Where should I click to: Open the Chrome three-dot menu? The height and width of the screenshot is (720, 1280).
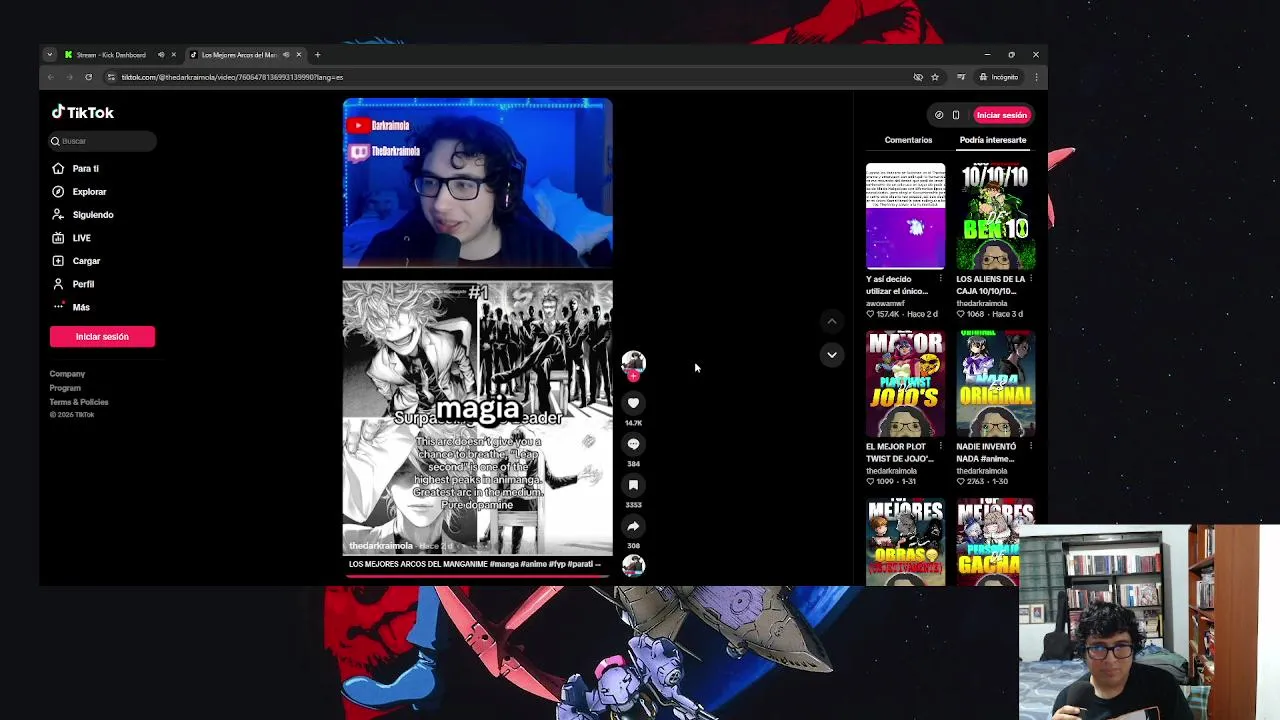(1036, 77)
